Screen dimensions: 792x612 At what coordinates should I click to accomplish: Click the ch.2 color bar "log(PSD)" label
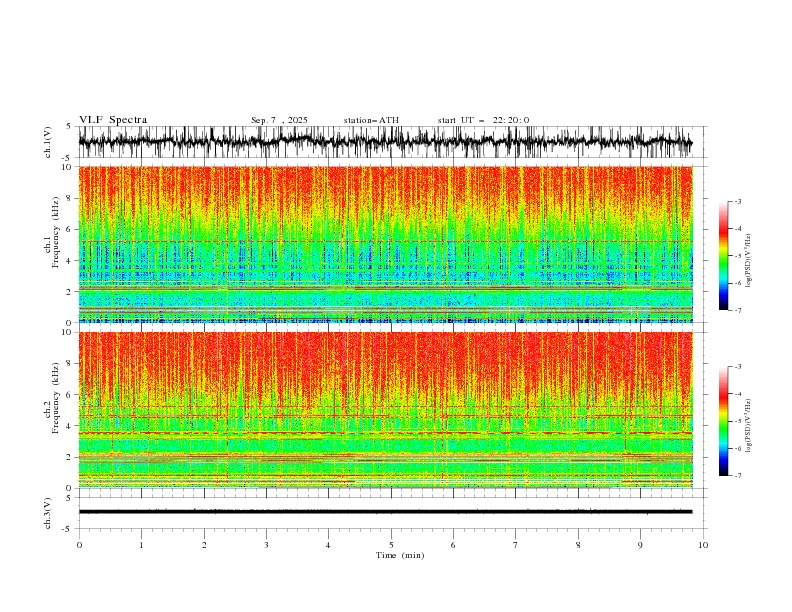(x=749, y=426)
